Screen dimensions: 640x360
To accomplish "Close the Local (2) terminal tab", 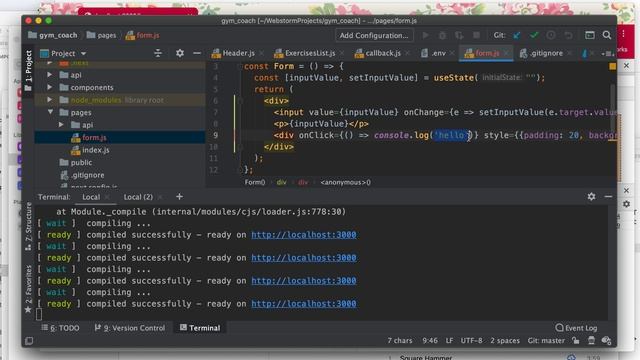I will coord(160,197).
